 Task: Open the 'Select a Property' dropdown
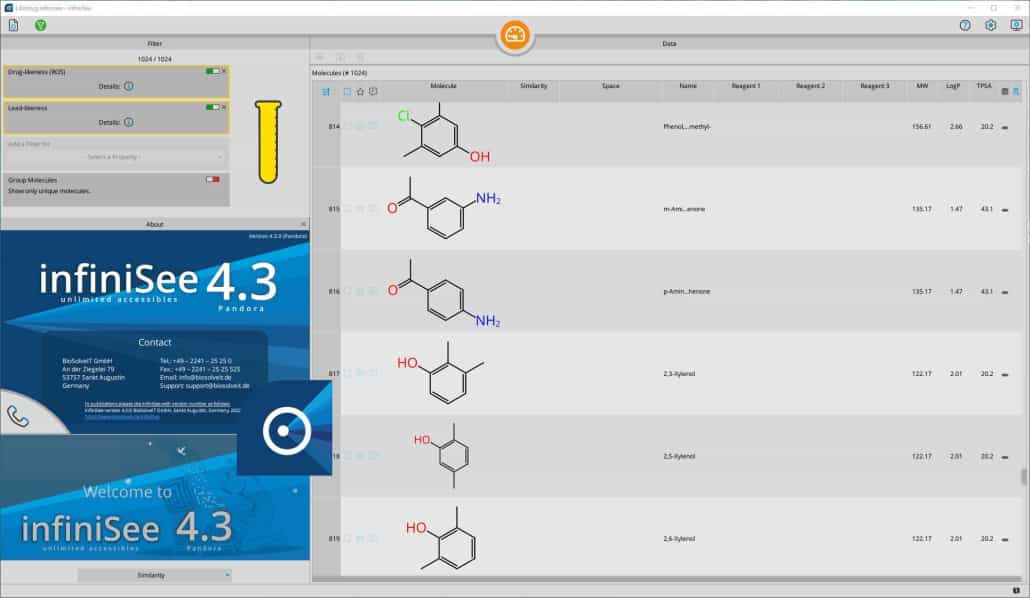[116, 157]
